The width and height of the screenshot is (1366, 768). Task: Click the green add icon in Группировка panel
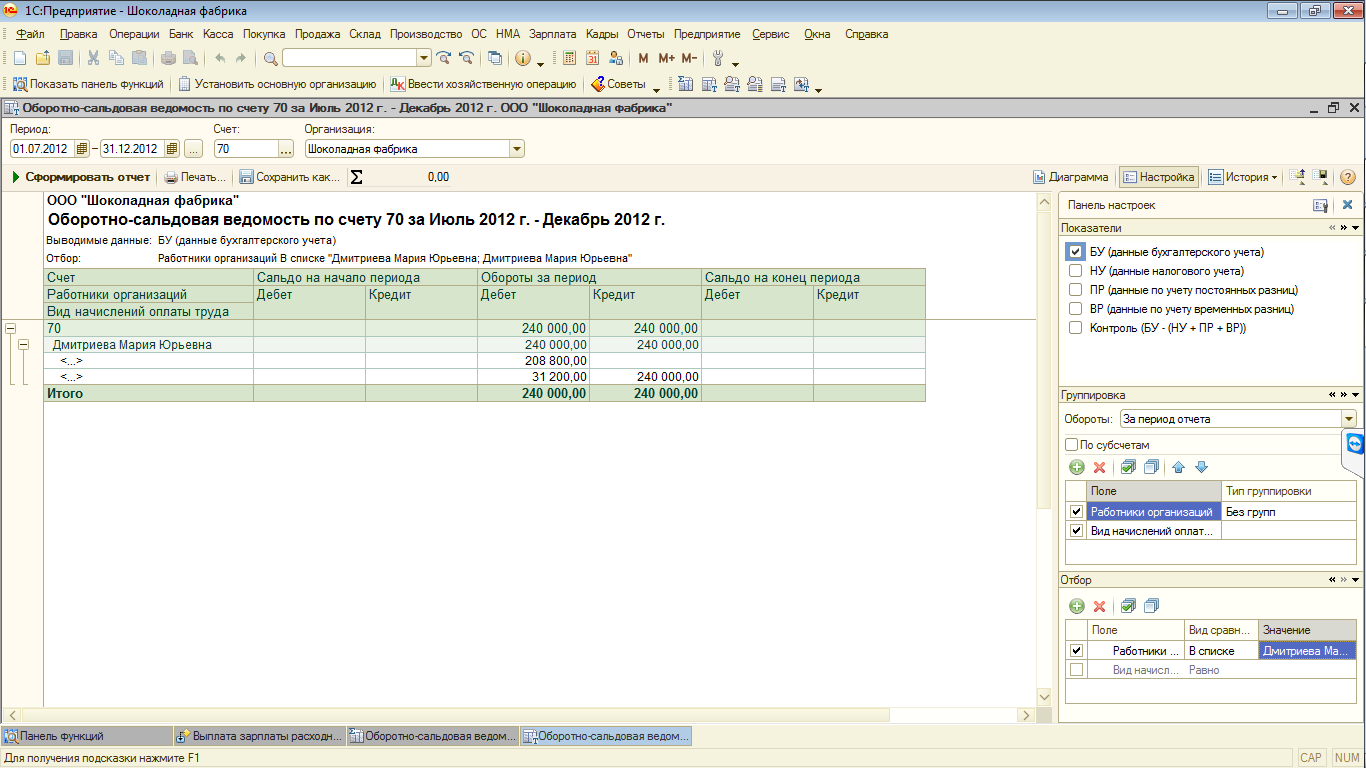click(1077, 467)
